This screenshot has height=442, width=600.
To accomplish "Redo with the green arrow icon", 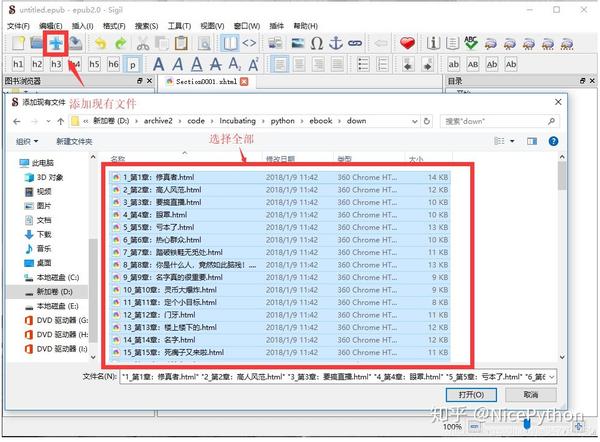I will tap(121, 43).
